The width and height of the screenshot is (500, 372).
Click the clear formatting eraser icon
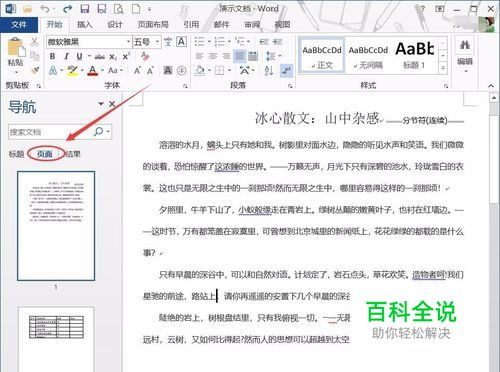click(x=145, y=56)
